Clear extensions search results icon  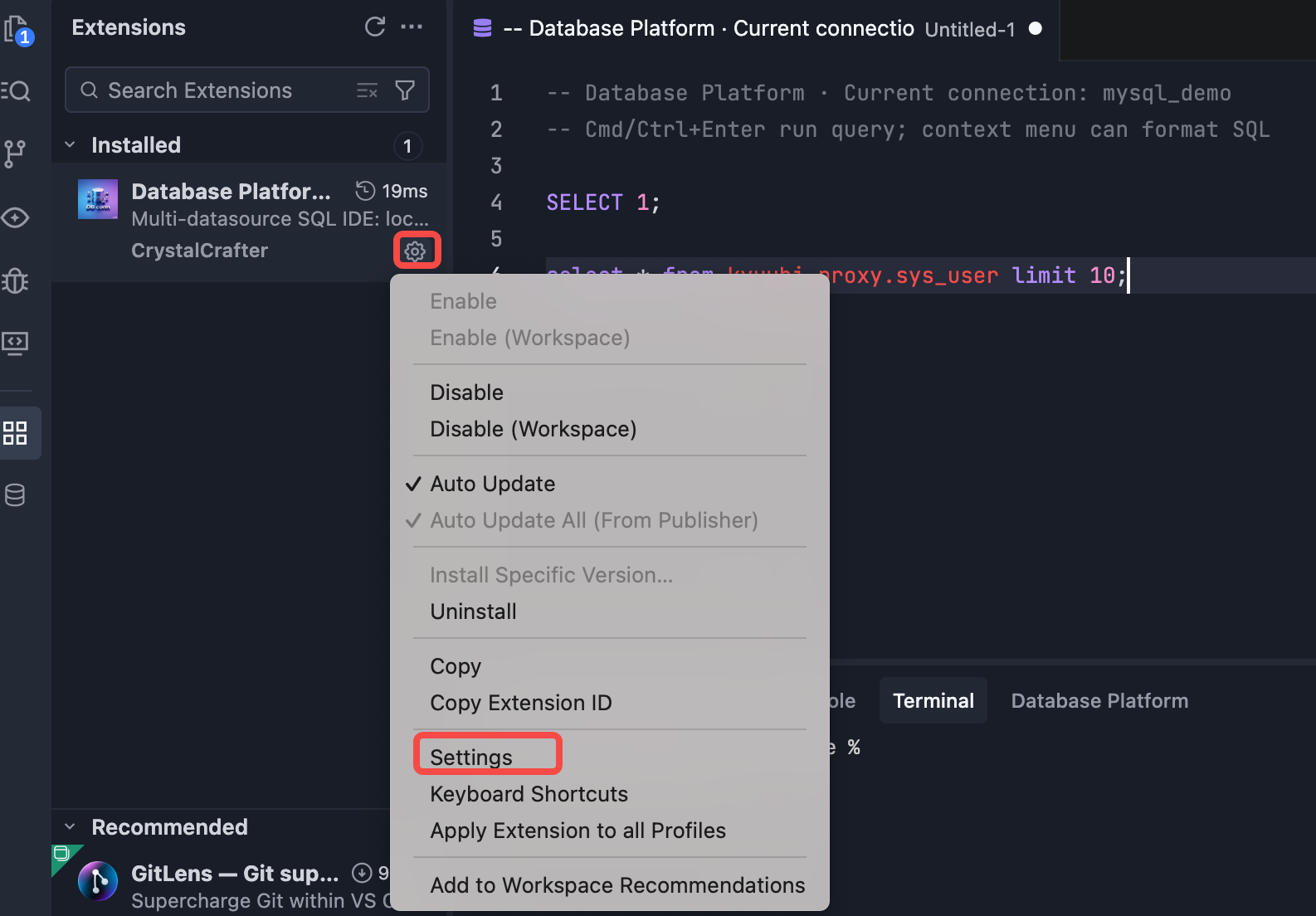tap(367, 90)
